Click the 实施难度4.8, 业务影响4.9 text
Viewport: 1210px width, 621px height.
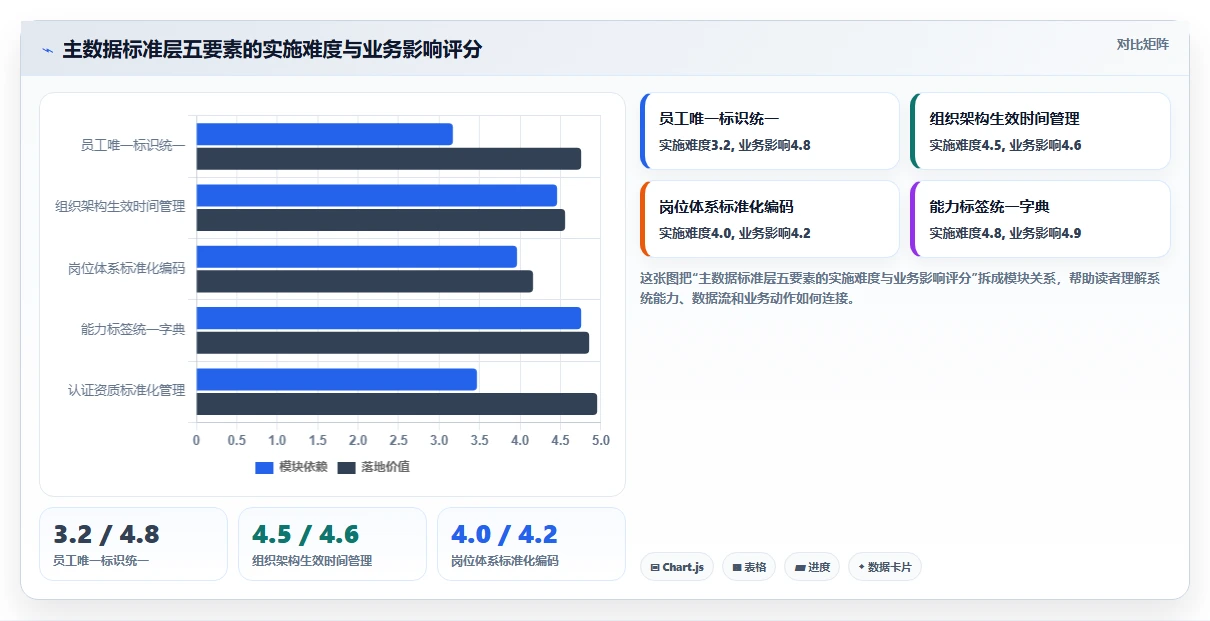1005,233
